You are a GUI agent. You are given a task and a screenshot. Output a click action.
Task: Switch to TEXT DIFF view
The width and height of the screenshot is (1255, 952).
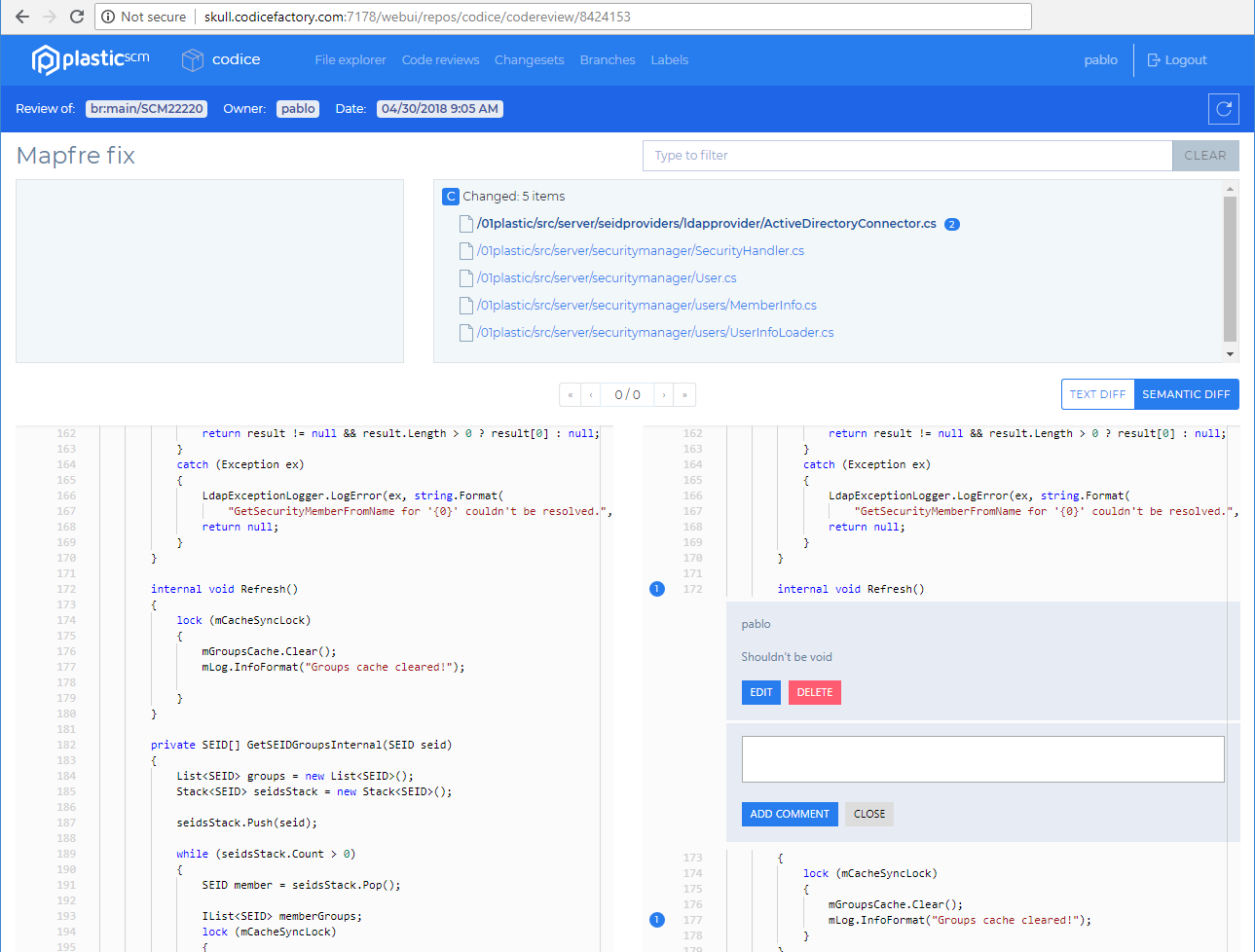[1097, 394]
